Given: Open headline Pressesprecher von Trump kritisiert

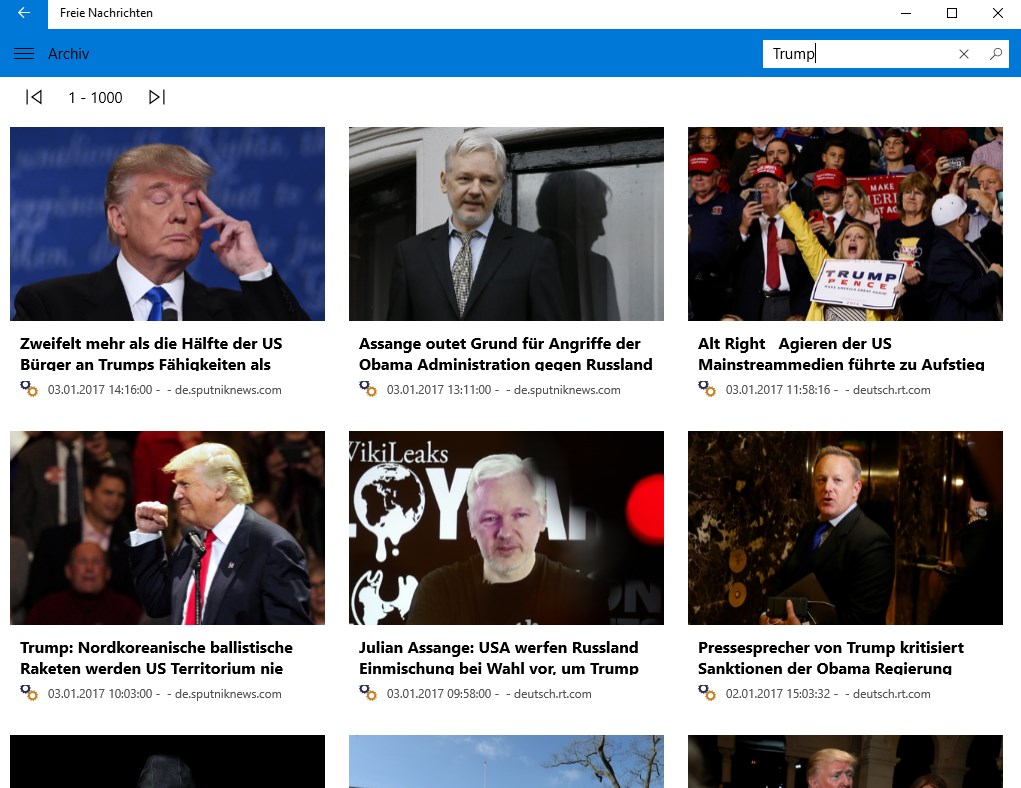Looking at the screenshot, I should [x=831, y=658].
